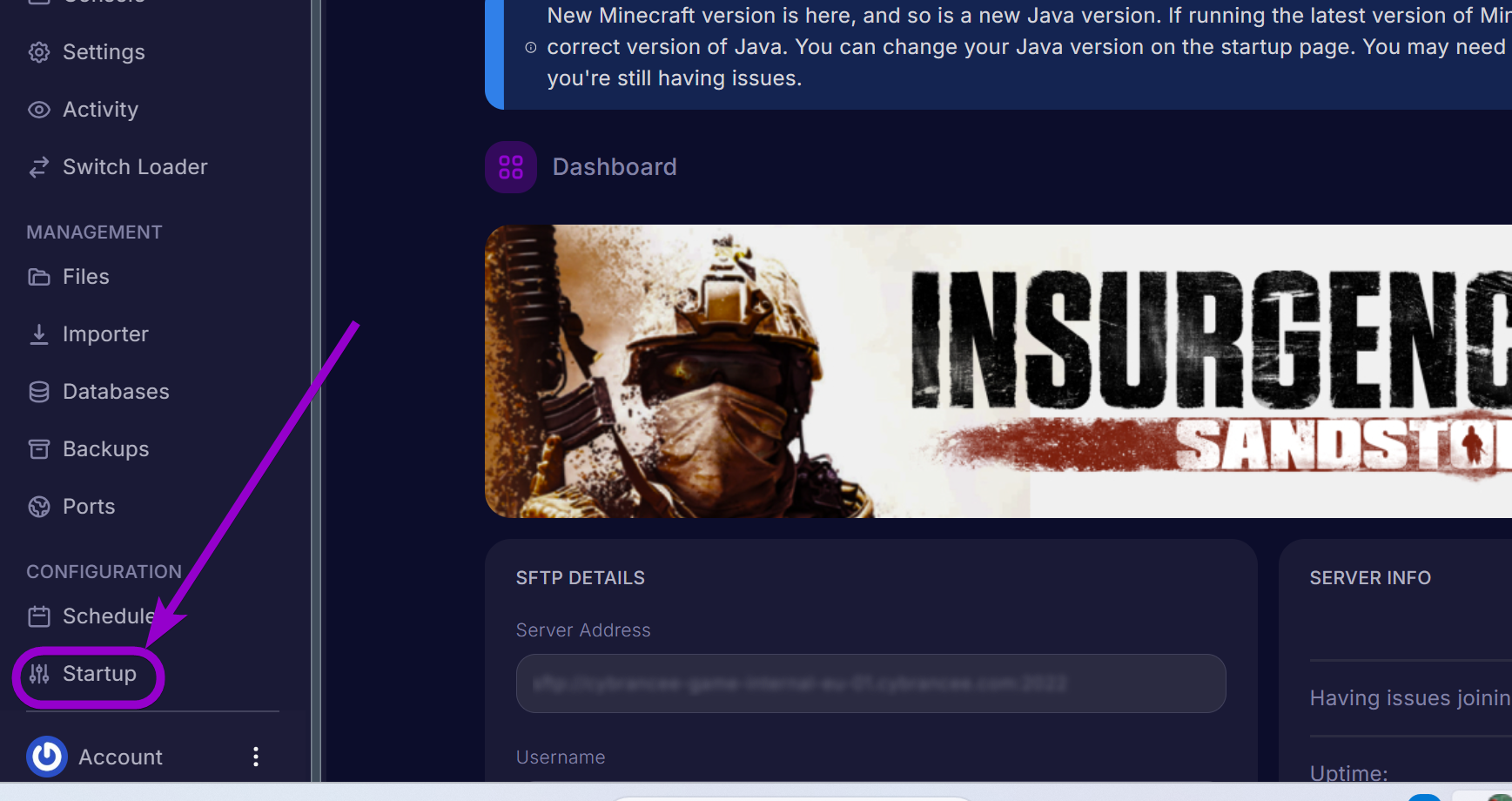Click the Dashboard grid icon

pyautogui.click(x=511, y=167)
